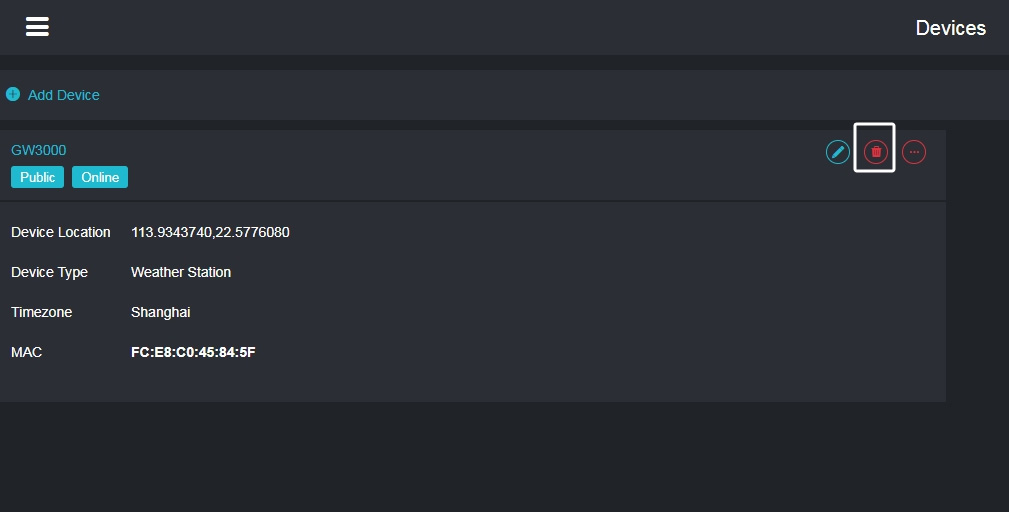Viewport: 1009px width, 512px height.
Task: Select the Devices page title
Action: pyautogui.click(x=950, y=28)
